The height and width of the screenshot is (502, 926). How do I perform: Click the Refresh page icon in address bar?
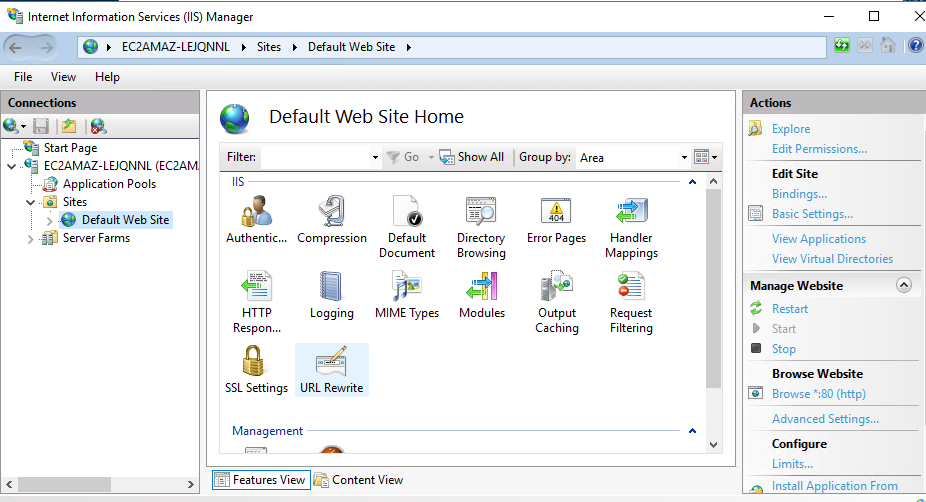(x=842, y=45)
